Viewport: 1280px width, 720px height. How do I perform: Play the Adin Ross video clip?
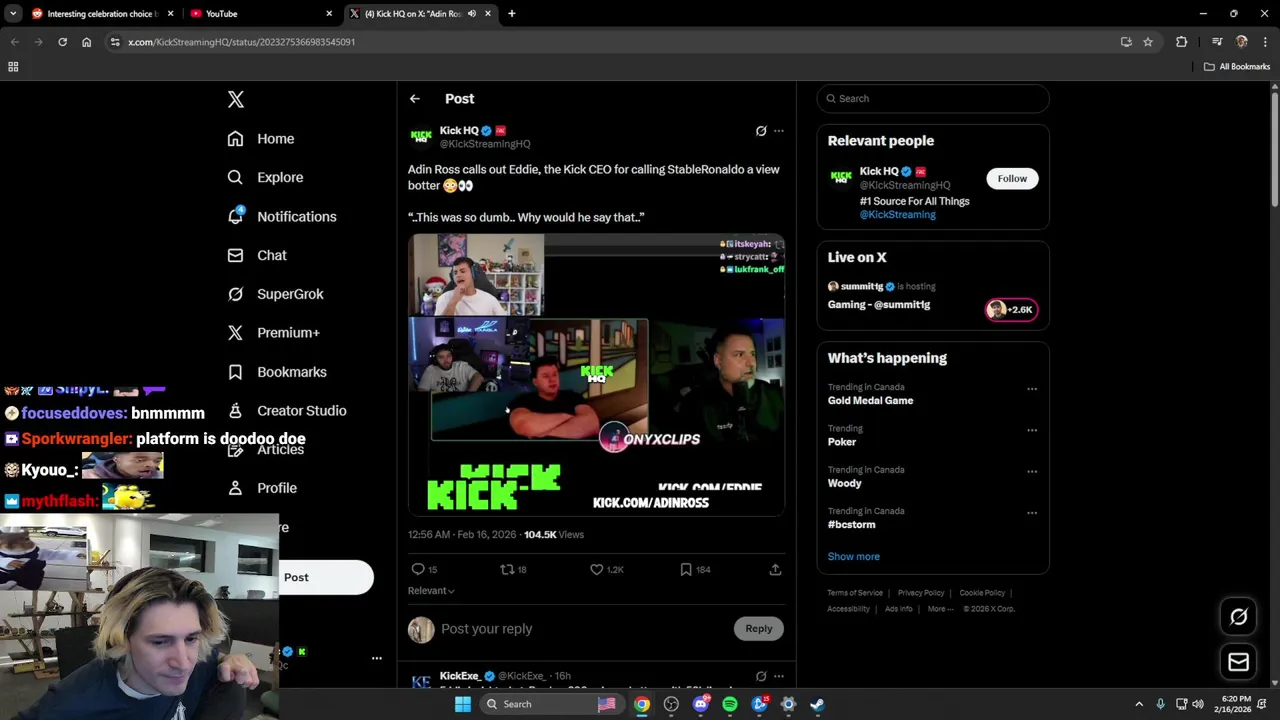coord(596,375)
